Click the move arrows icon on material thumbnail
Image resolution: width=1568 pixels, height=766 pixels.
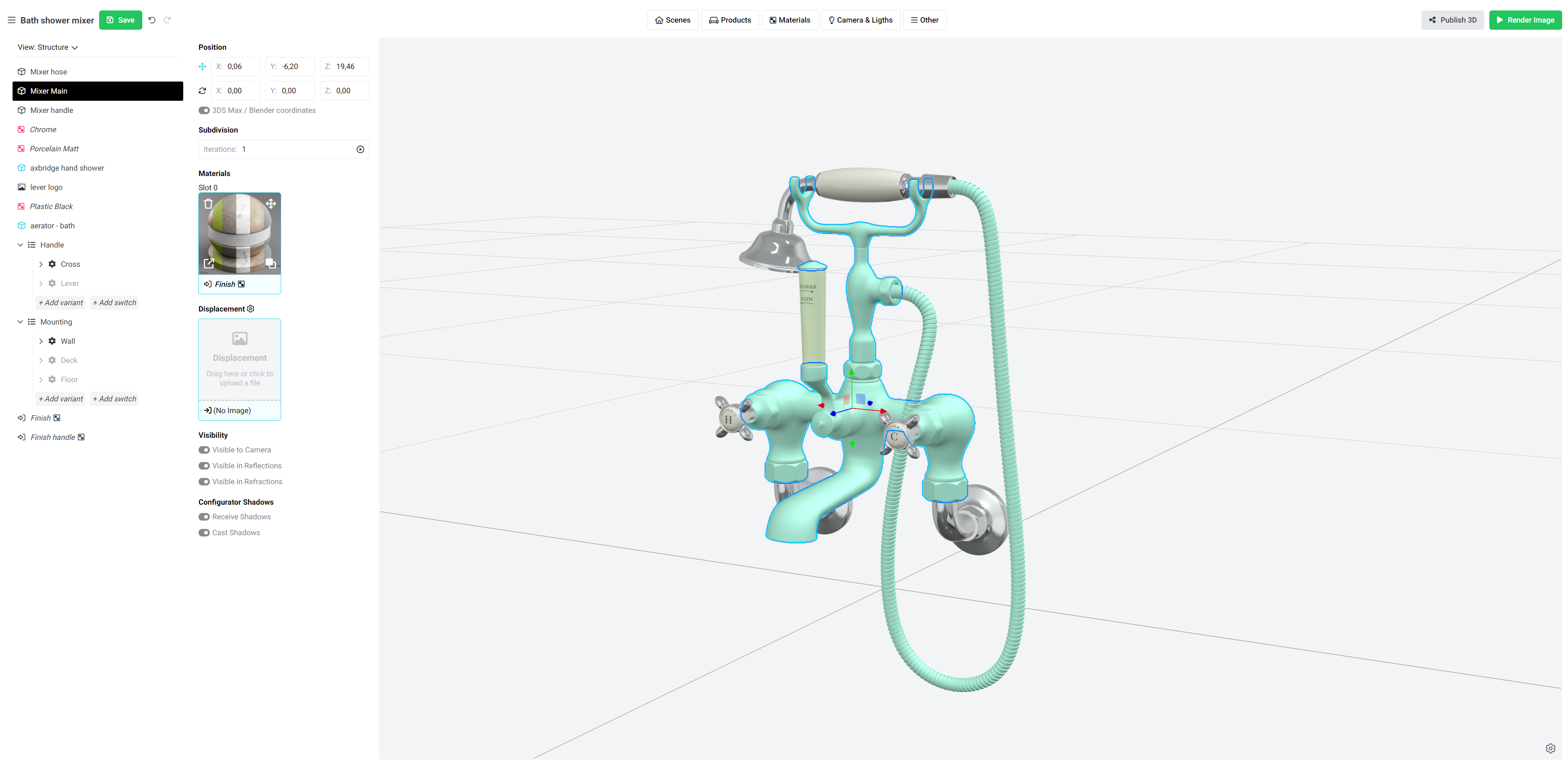click(x=271, y=204)
